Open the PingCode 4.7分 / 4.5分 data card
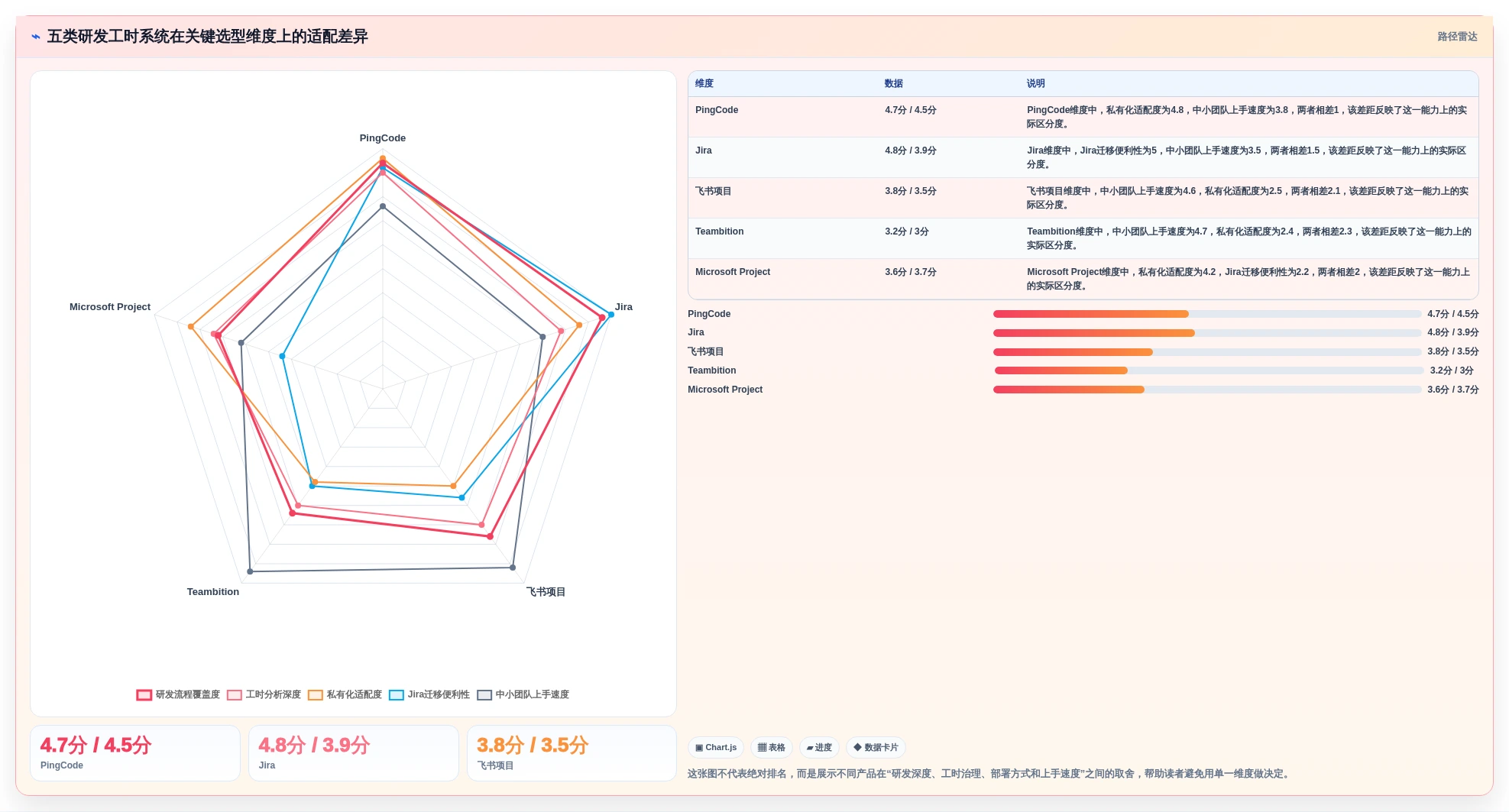 pyautogui.click(x=135, y=753)
